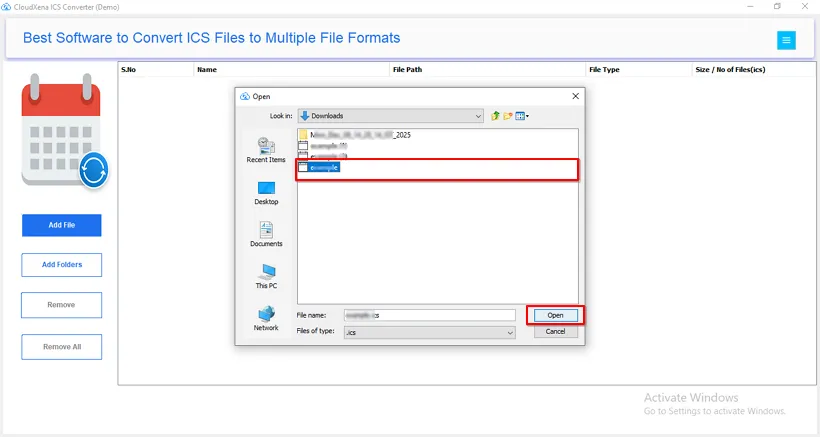Select Recent Items in dialog sidebar
Screen dimensions: 820x437
click(266, 150)
